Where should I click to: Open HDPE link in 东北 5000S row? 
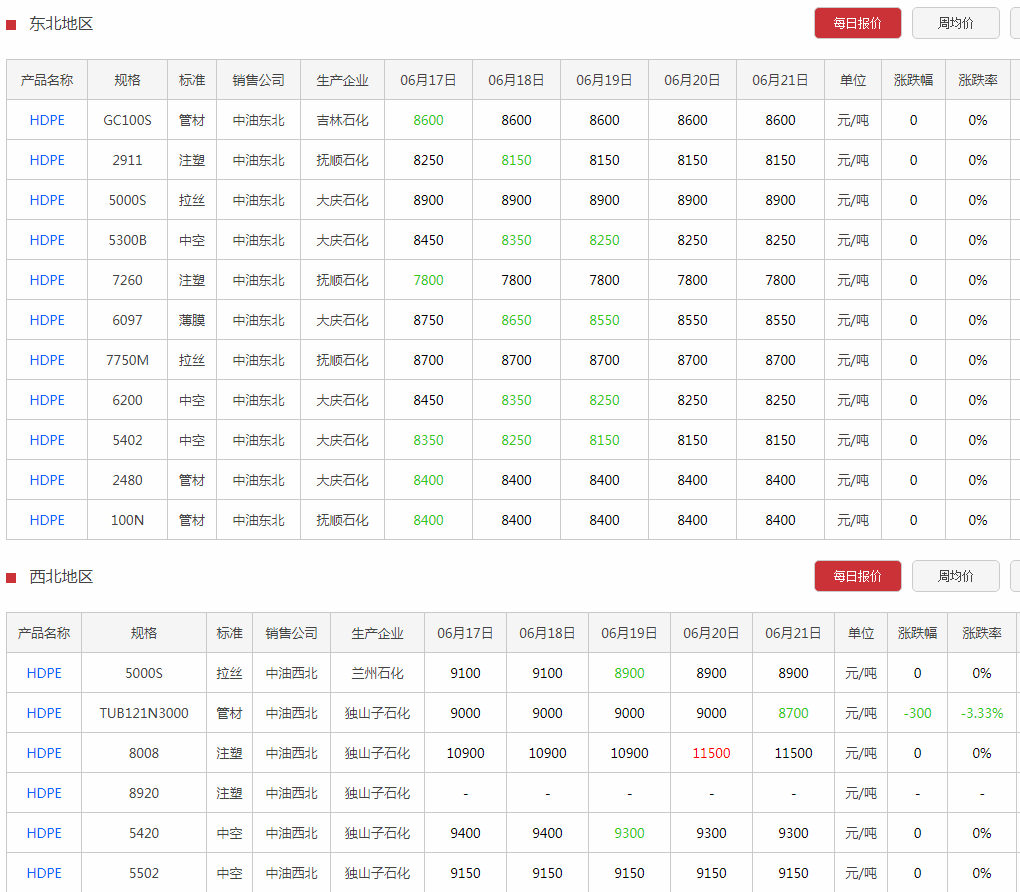pyautogui.click(x=47, y=200)
